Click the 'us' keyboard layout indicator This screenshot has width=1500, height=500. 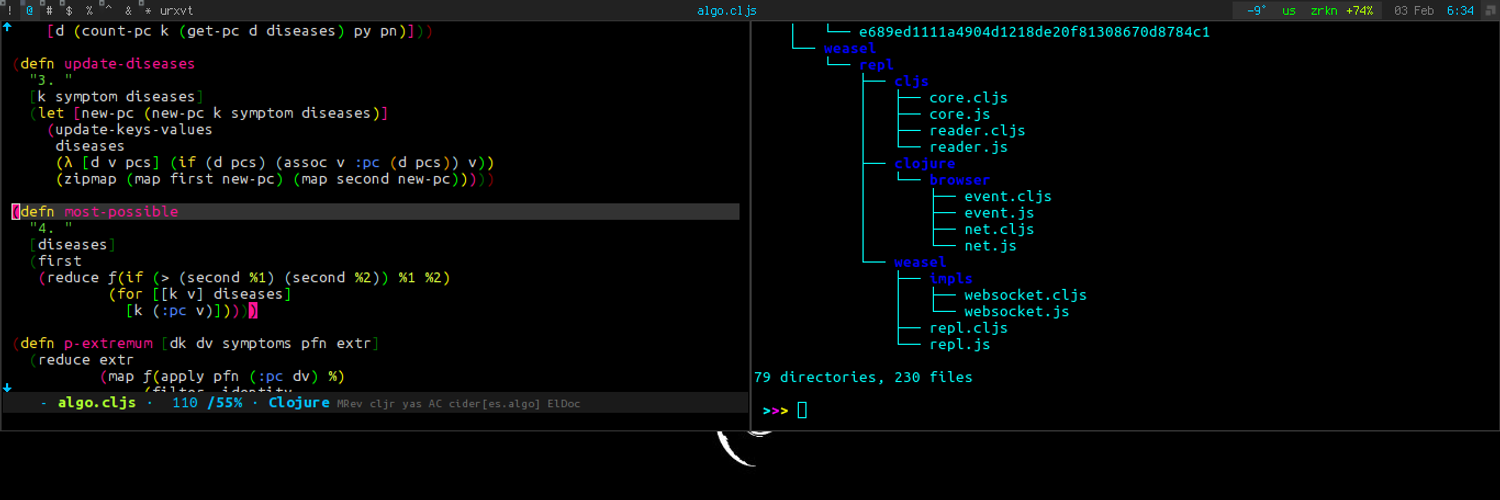click(1289, 10)
